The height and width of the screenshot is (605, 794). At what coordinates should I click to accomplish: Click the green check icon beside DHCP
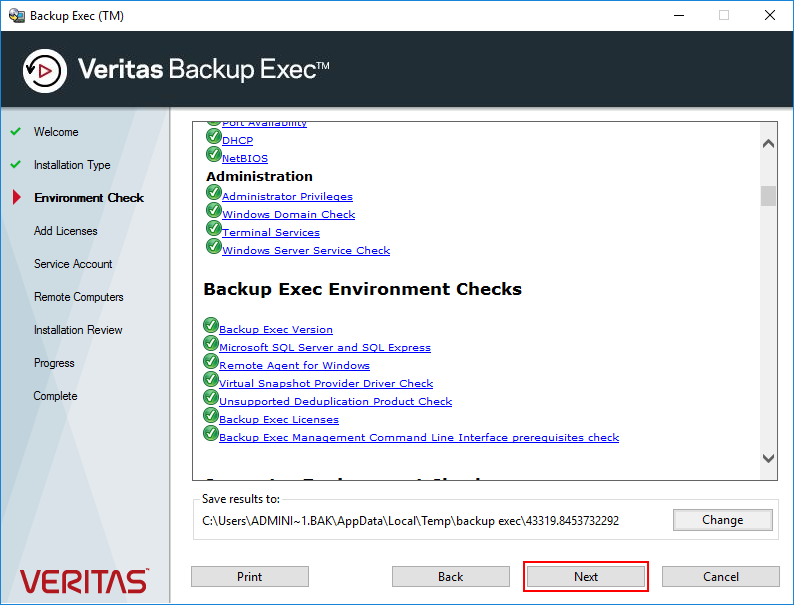214,136
